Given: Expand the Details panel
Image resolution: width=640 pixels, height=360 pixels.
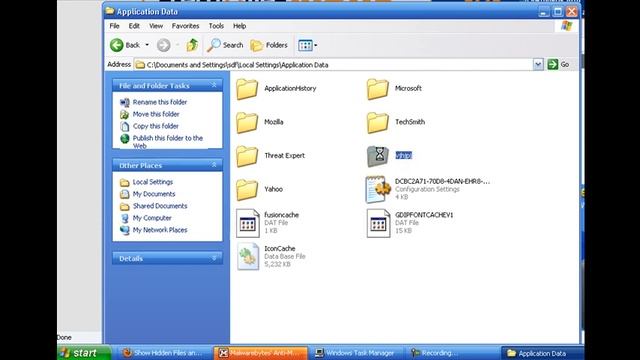Looking at the screenshot, I should [x=214, y=258].
